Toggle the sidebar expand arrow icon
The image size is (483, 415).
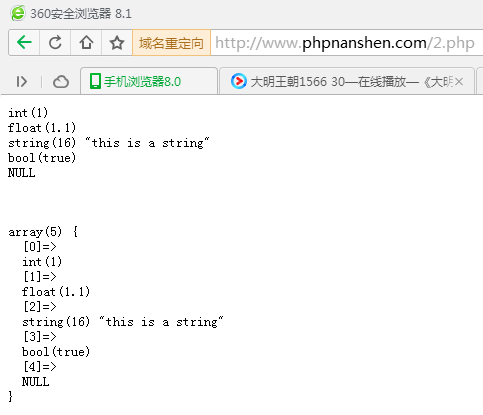(x=22, y=81)
